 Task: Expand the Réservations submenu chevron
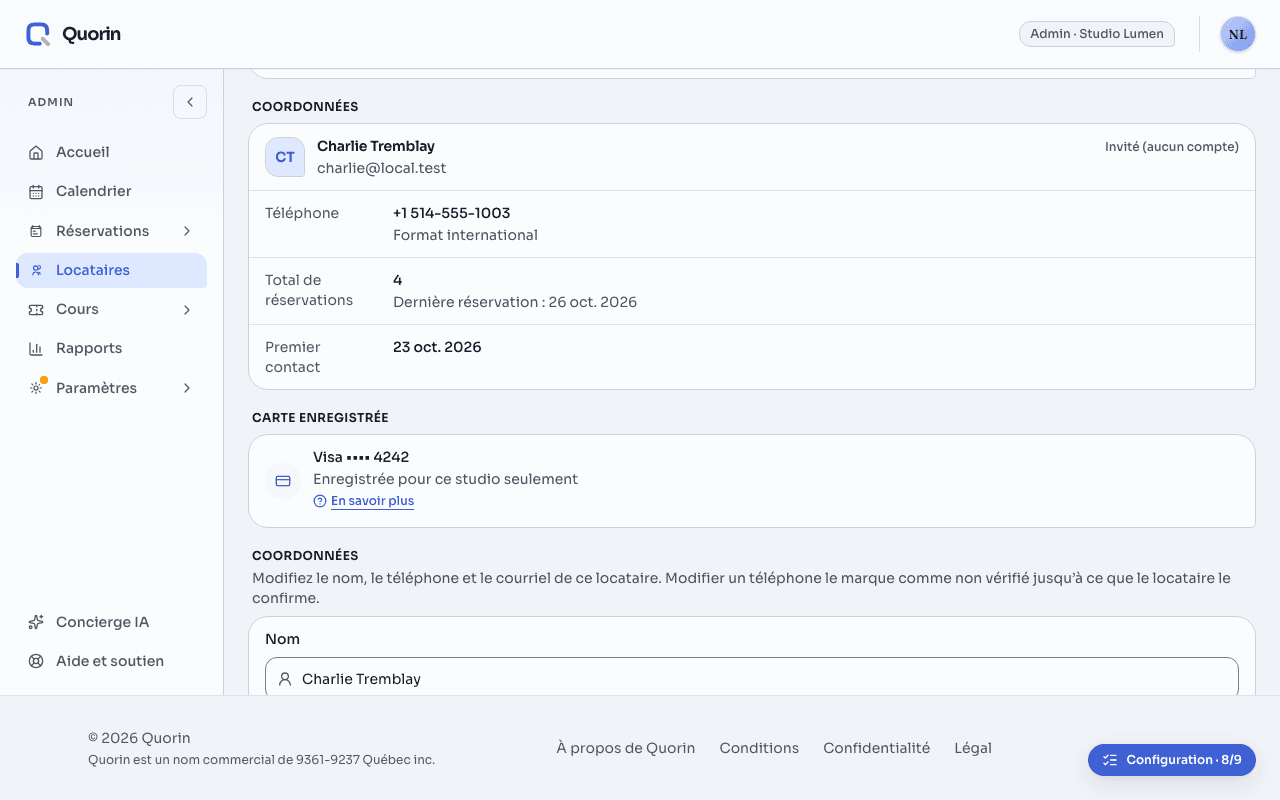pyautogui.click(x=187, y=231)
